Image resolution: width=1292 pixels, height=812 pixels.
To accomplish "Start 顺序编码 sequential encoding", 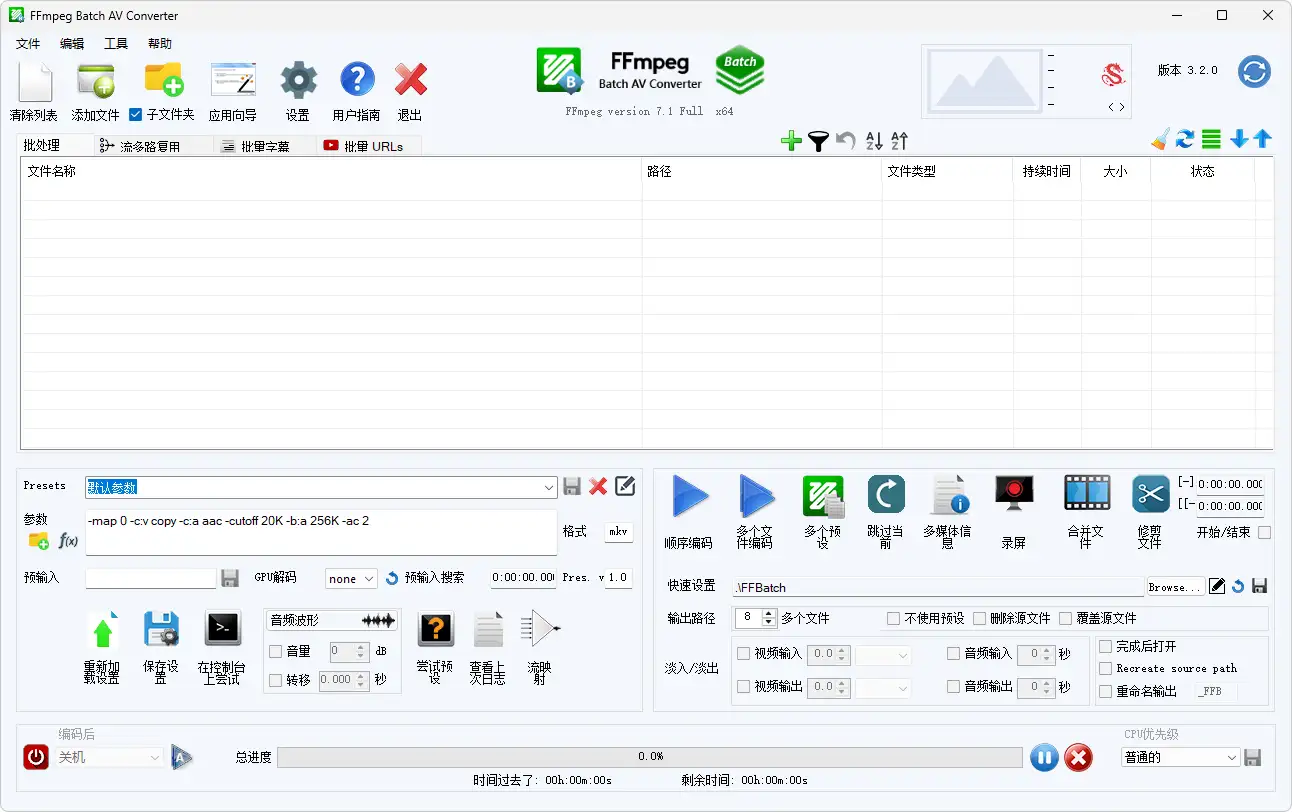I will pos(689,497).
